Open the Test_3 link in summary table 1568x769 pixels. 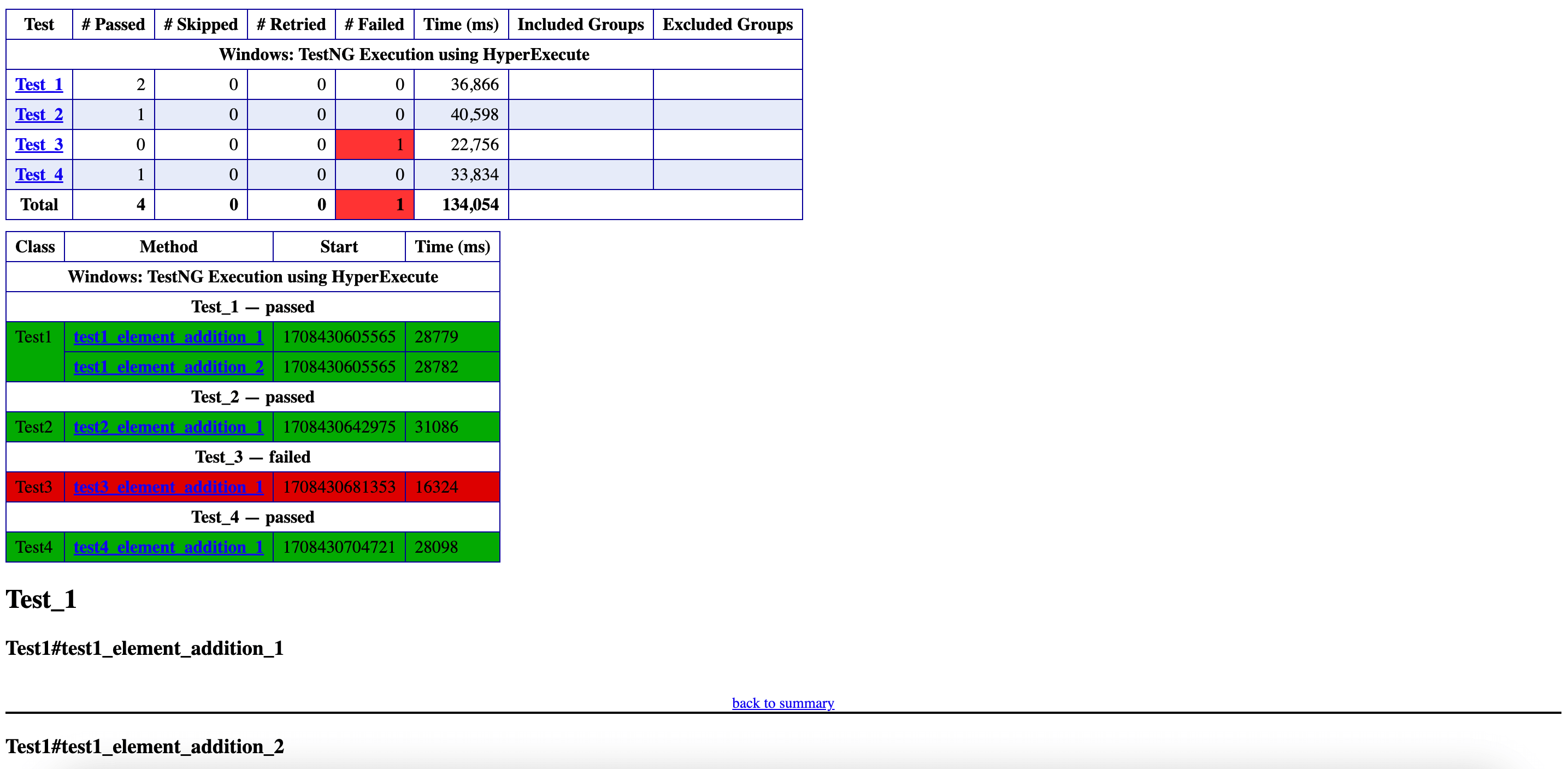pyautogui.click(x=39, y=145)
